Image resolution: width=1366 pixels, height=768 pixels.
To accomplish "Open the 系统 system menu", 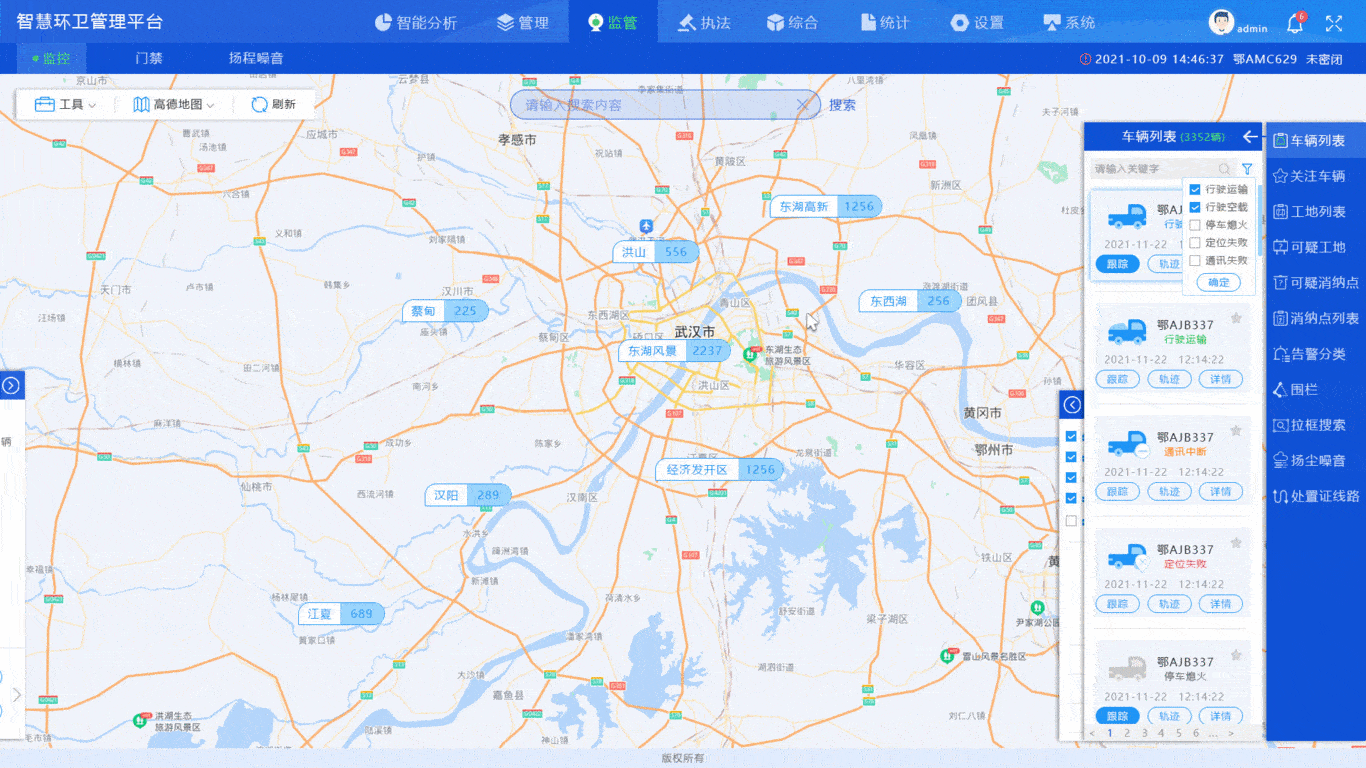I will 1069,22.
